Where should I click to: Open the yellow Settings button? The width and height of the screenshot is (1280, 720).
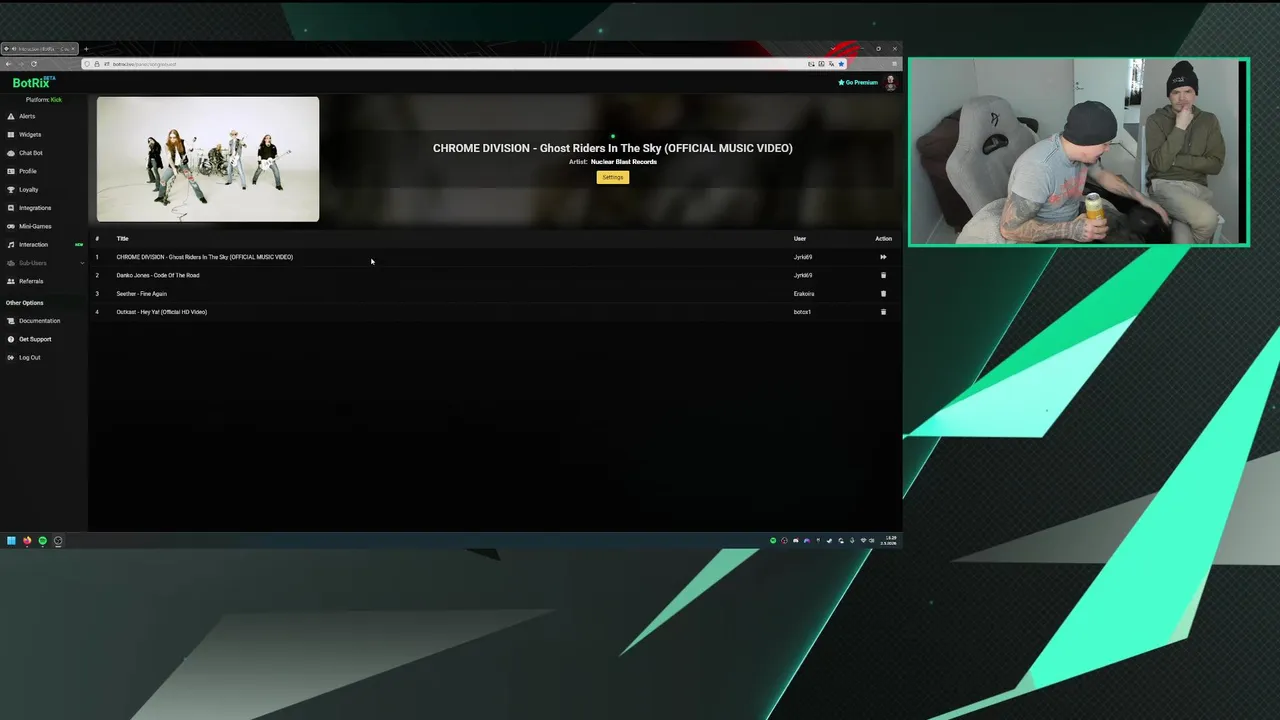coord(613,177)
